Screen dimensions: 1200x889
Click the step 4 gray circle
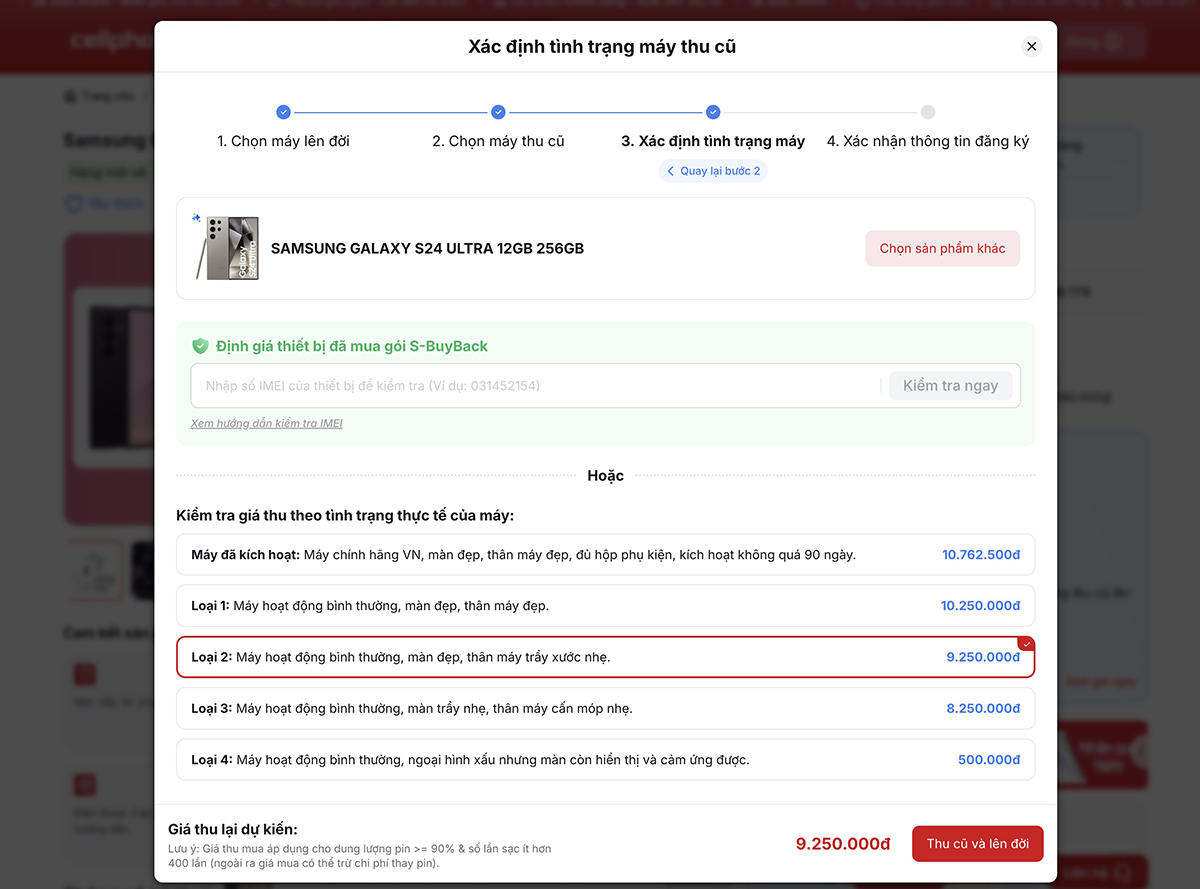pos(928,112)
